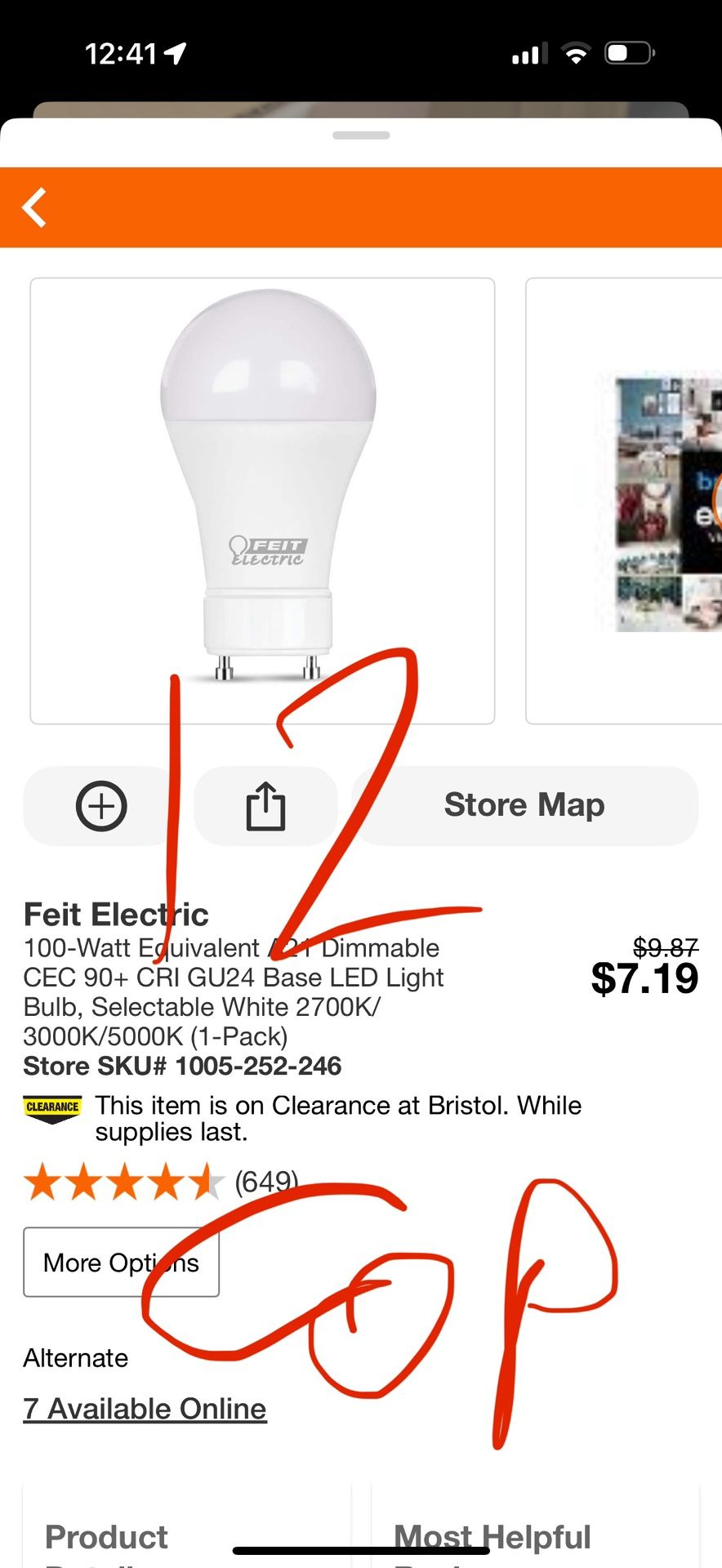Tap the back chevron in orange header
The width and height of the screenshot is (722, 1568).
(34, 207)
